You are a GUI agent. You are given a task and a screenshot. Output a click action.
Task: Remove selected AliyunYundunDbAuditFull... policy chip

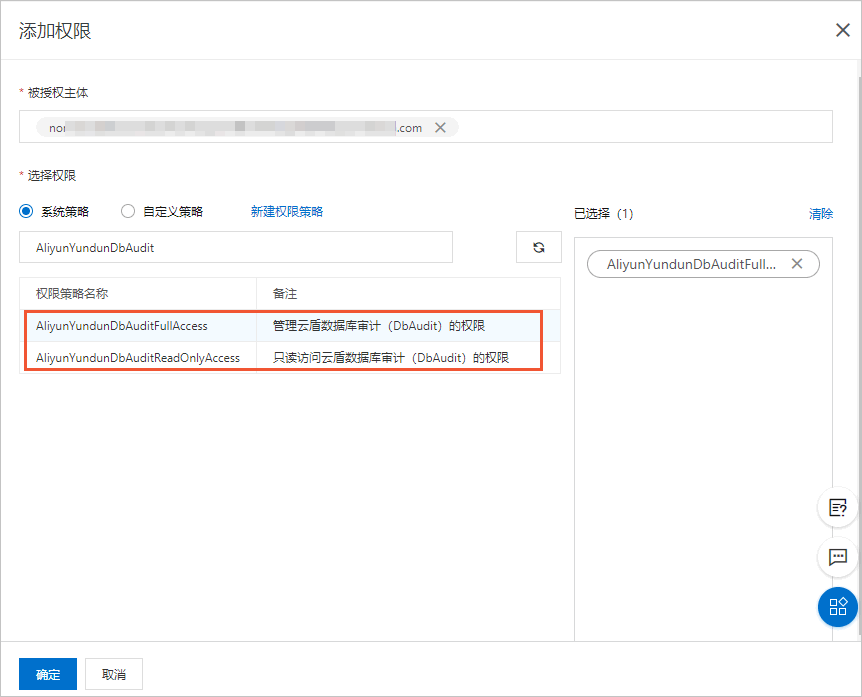click(797, 264)
